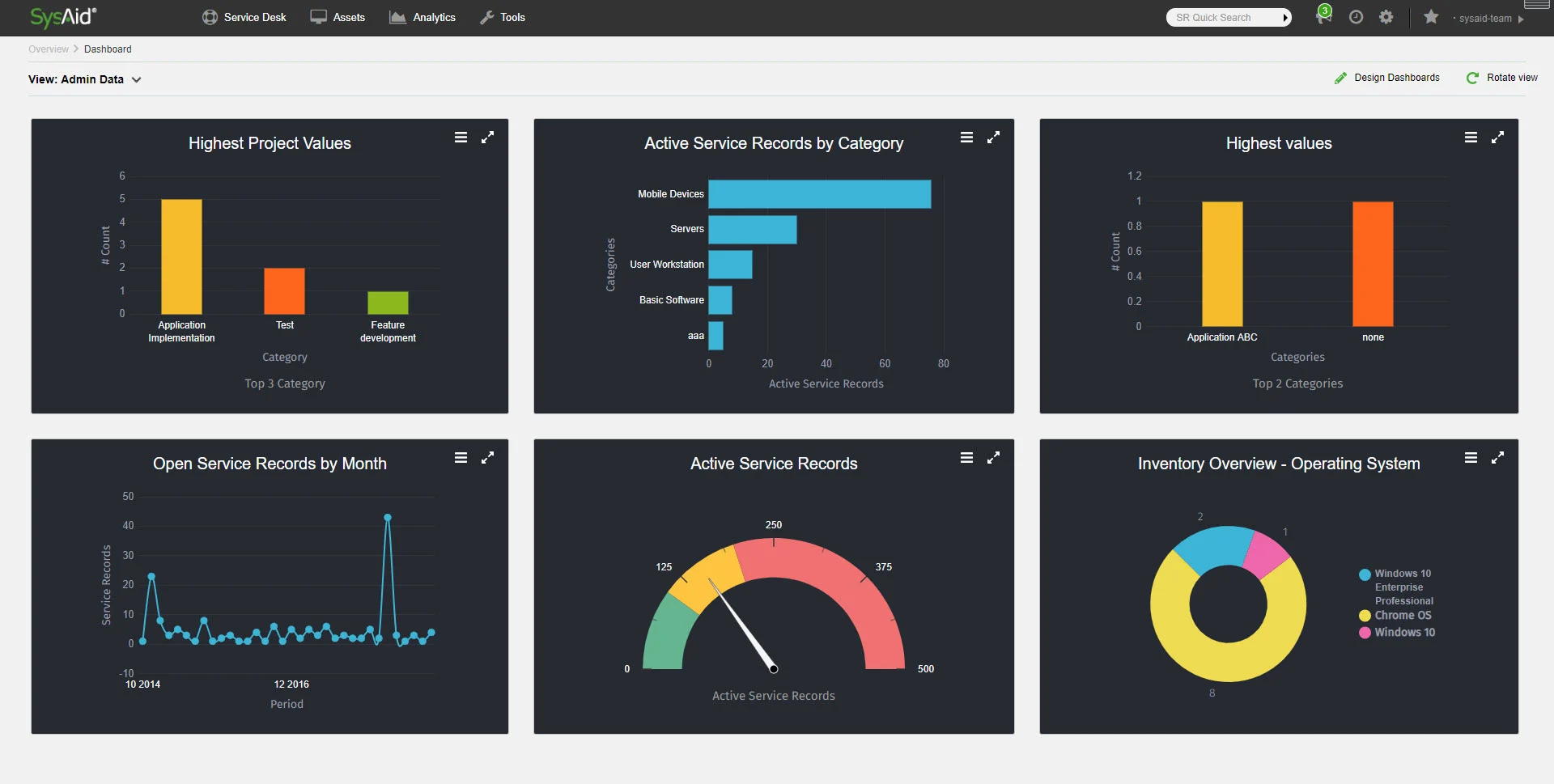Click the Design Dashboards link

tap(1387, 78)
